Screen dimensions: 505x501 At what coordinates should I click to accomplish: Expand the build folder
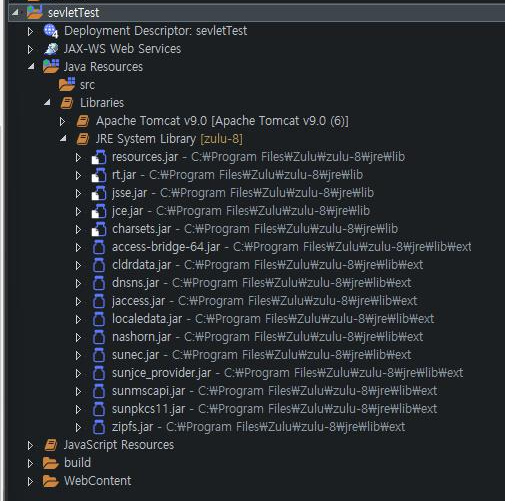[30, 463]
